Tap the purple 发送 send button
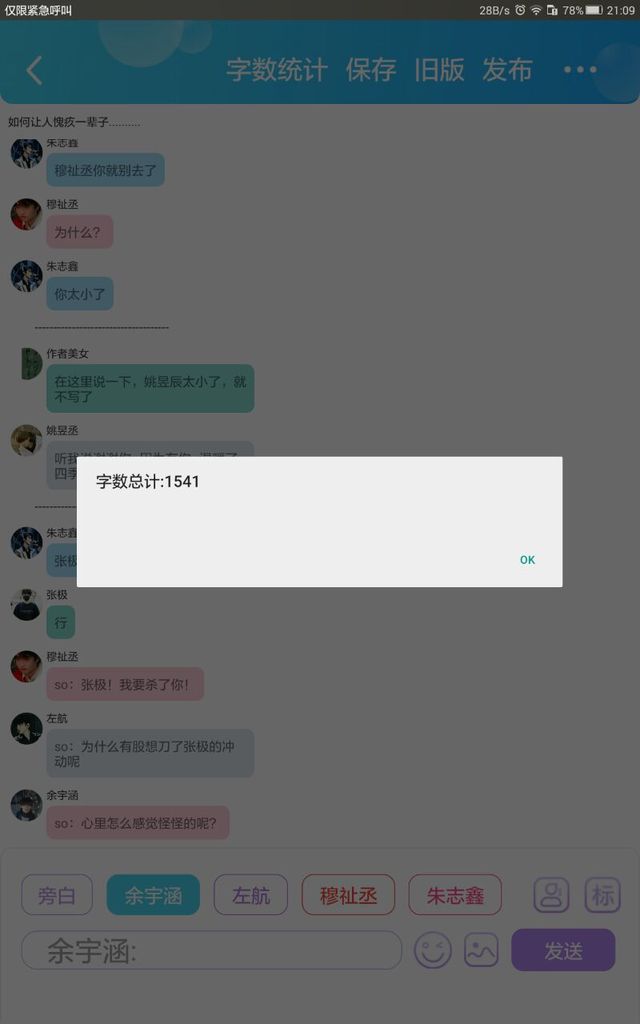 [563, 950]
